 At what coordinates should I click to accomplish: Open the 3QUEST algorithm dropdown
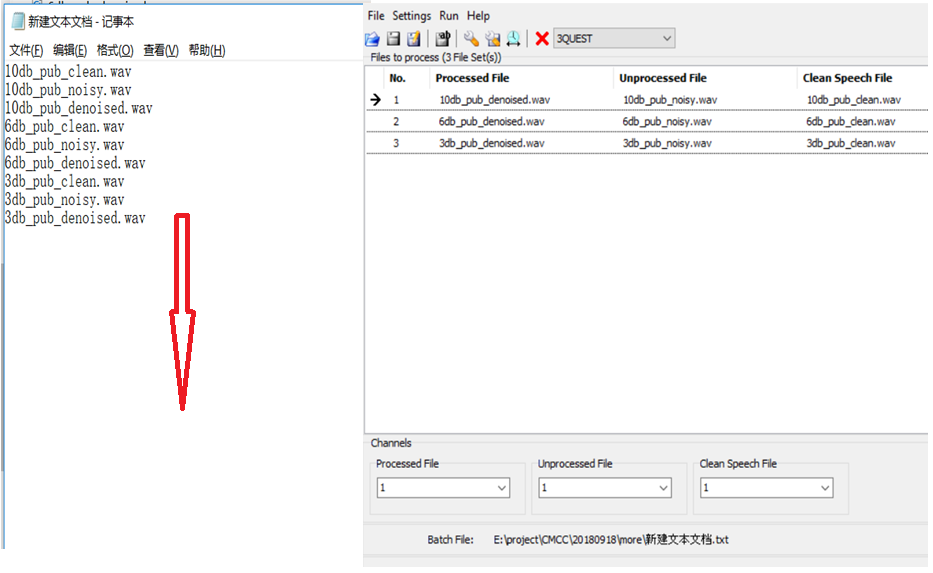click(614, 39)
